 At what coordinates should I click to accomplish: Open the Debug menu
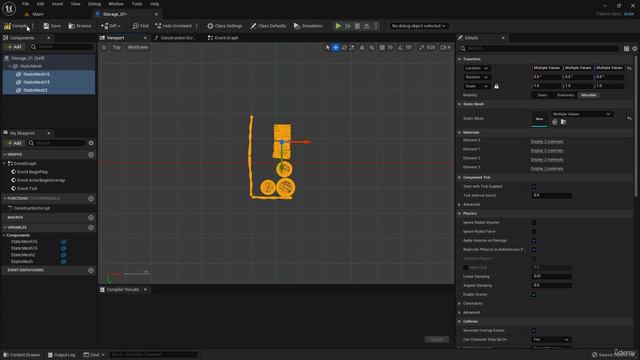pyautogui.click(x=94, y=4)
